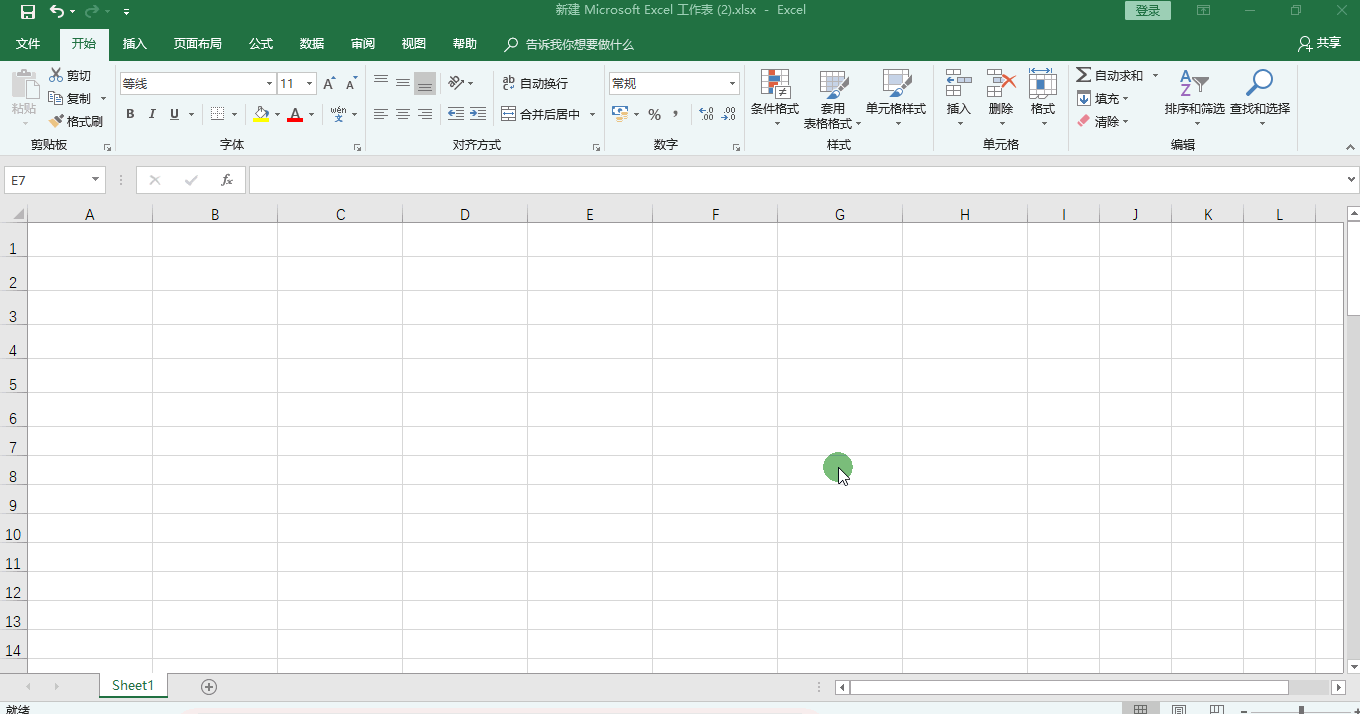Toggle Italic text formatting

click(x=152, y=114)
